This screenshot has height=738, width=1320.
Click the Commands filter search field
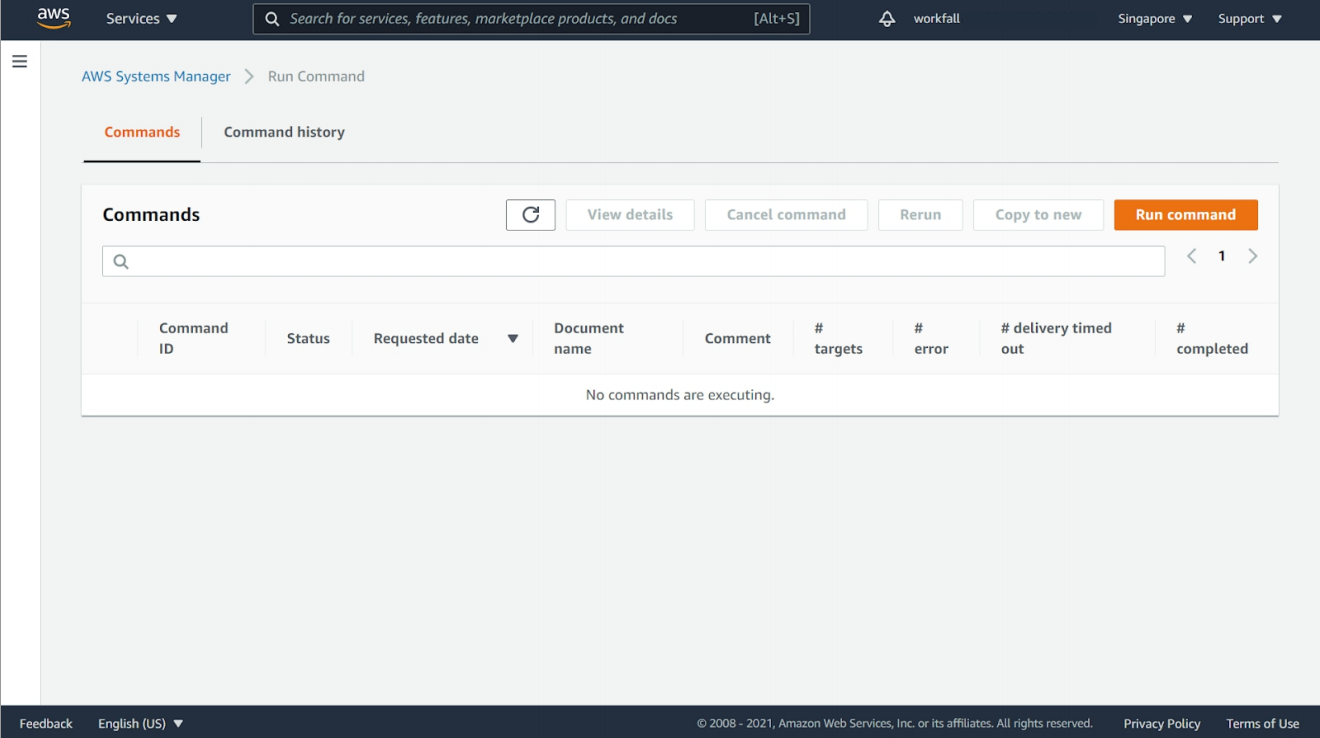tap(633, 262)
